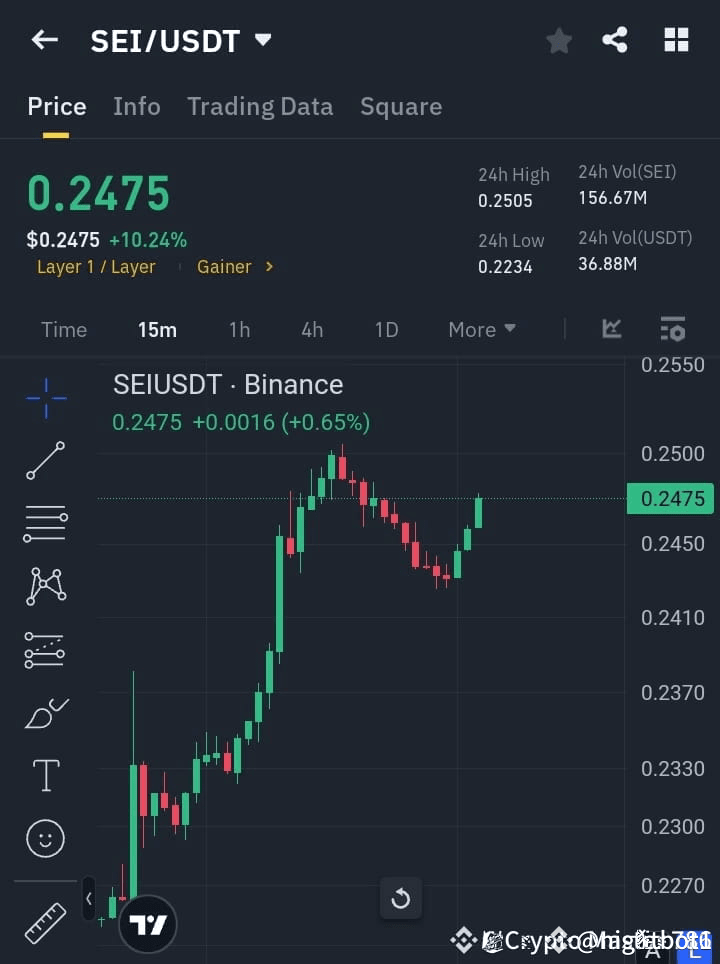Reset the chart view

click(400, 898)
